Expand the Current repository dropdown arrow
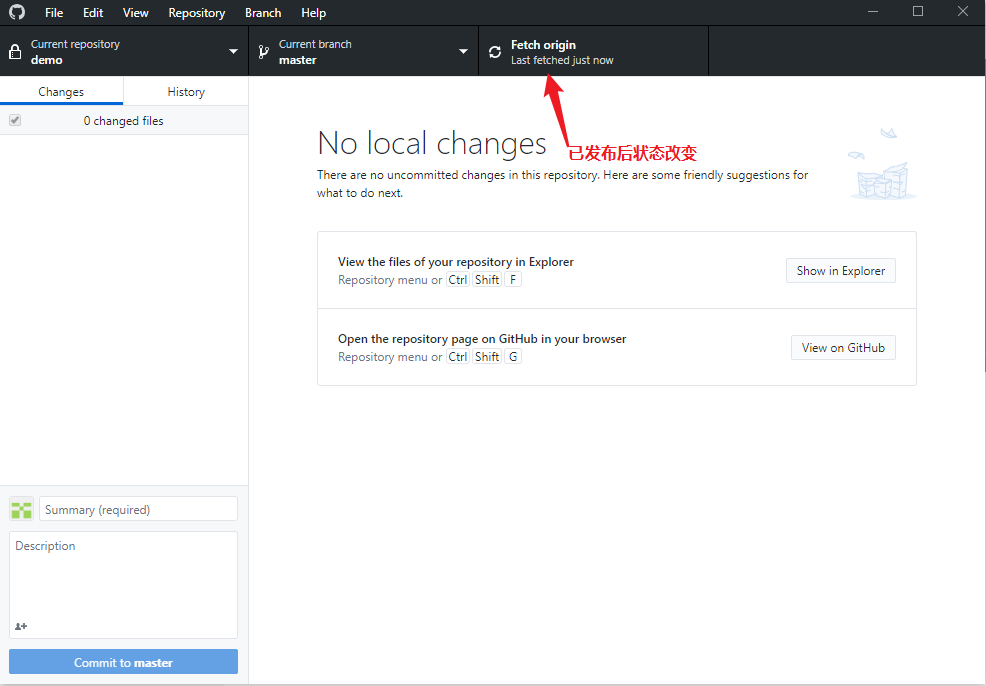This screenshot has width=986, height=686. pos(233,52)
